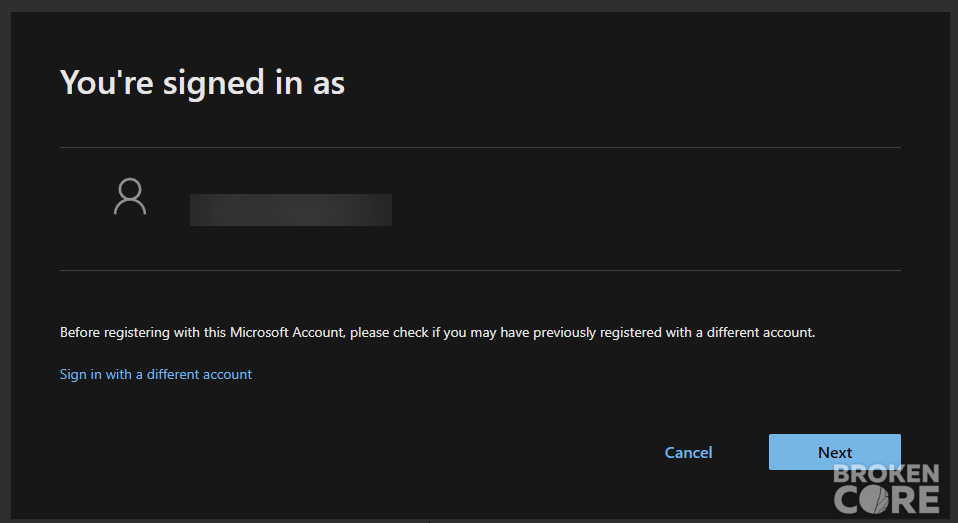Click the word BROKEN in watermark
Viewport: 958px width, 523px height.
886,474
